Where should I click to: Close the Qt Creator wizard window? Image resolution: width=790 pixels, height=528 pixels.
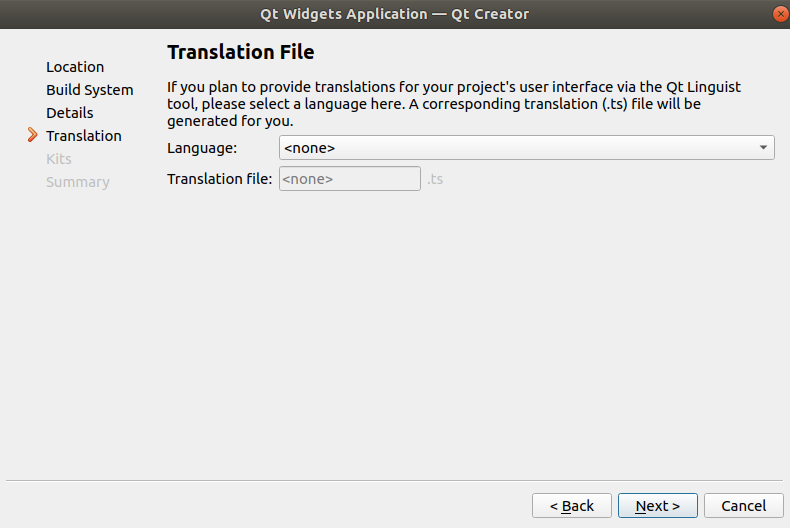[x=780, y=14]
